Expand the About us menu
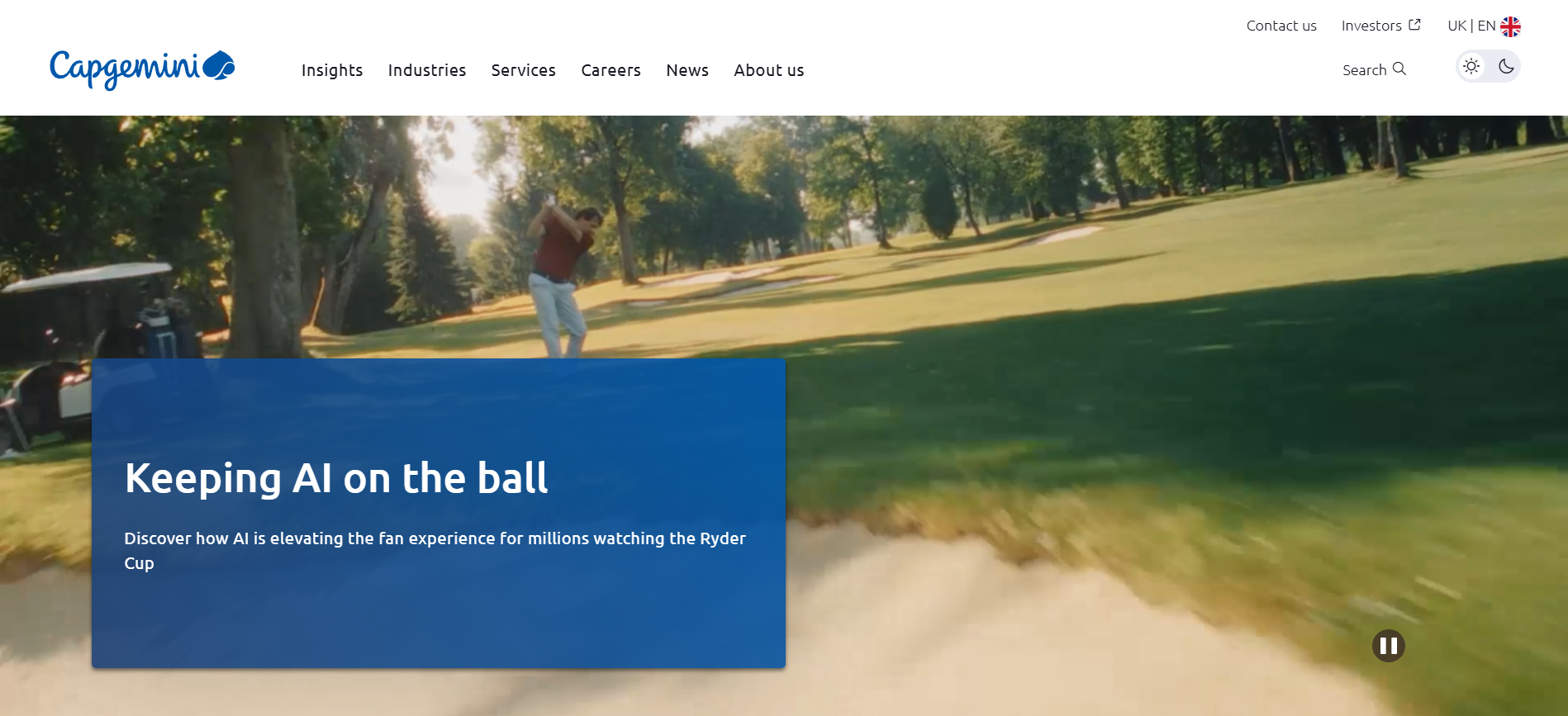This screenshot has height=716, width=1568. 769,70
